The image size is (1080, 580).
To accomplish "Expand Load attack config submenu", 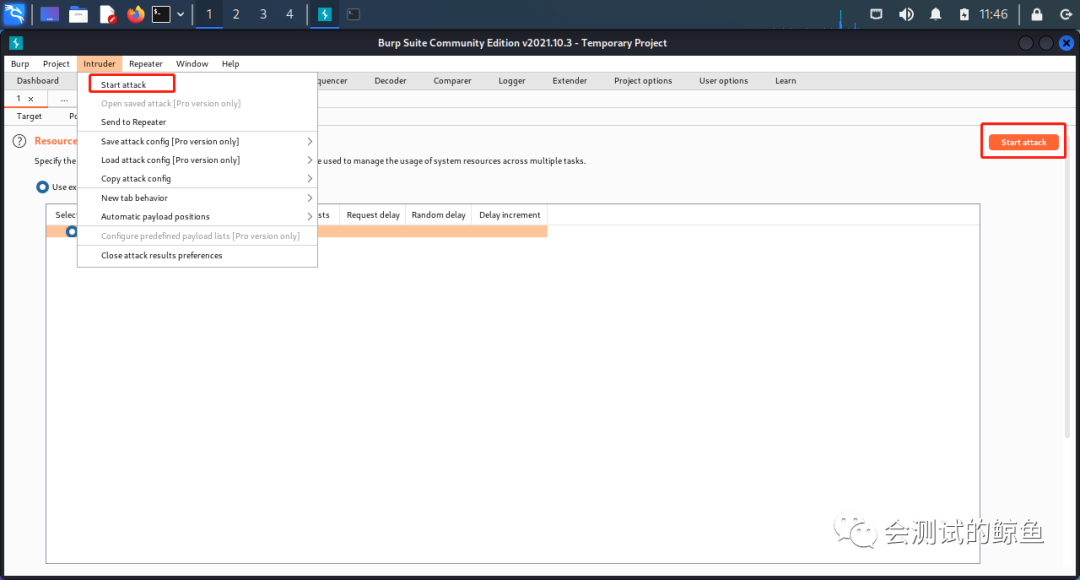I will click(197, 160).
